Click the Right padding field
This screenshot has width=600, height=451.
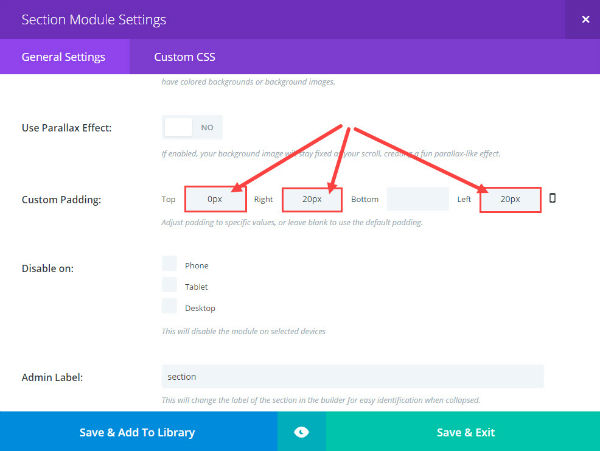coord(312,199)
